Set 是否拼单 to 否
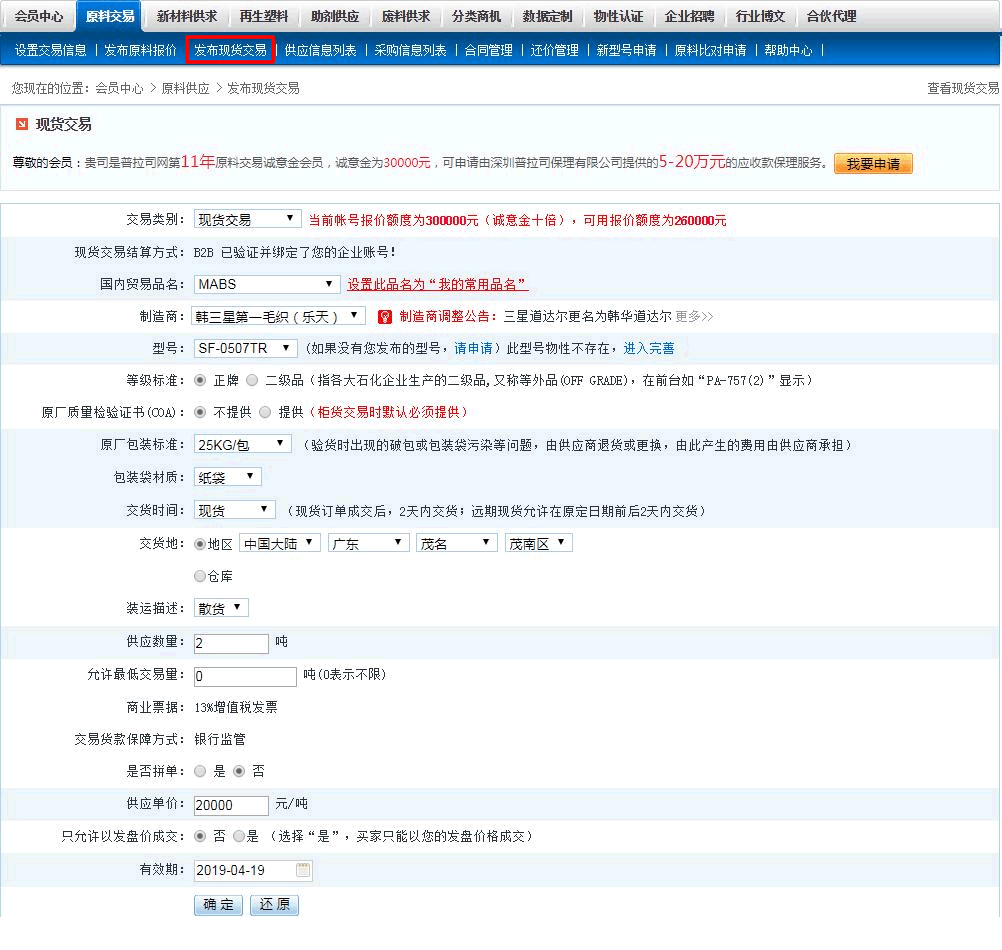 [x=239, y=771]
